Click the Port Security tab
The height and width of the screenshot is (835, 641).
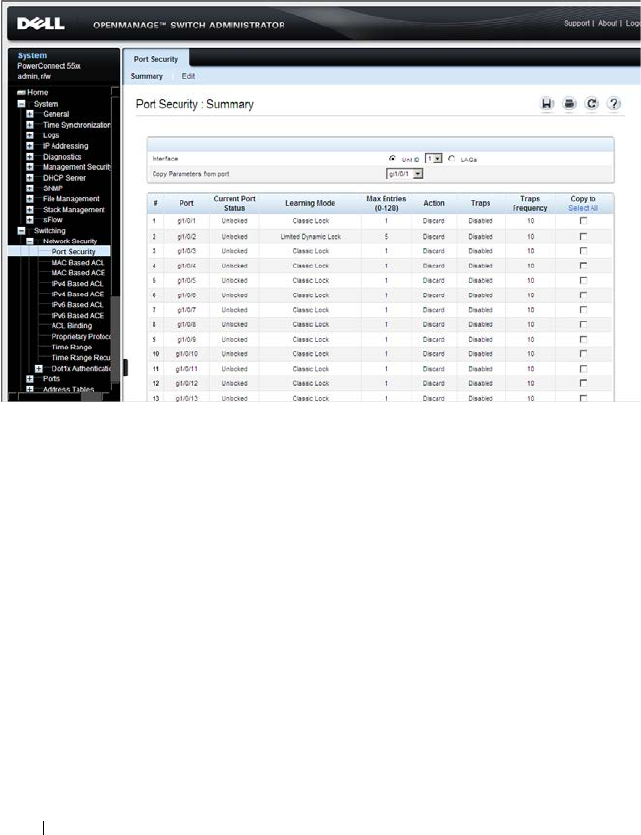[155, 59]
